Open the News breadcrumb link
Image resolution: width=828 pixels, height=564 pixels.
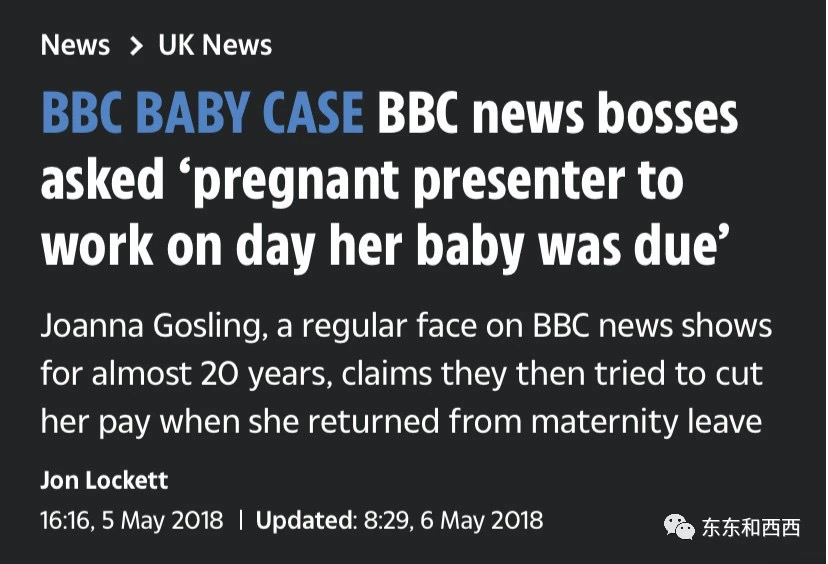point(75,45)
